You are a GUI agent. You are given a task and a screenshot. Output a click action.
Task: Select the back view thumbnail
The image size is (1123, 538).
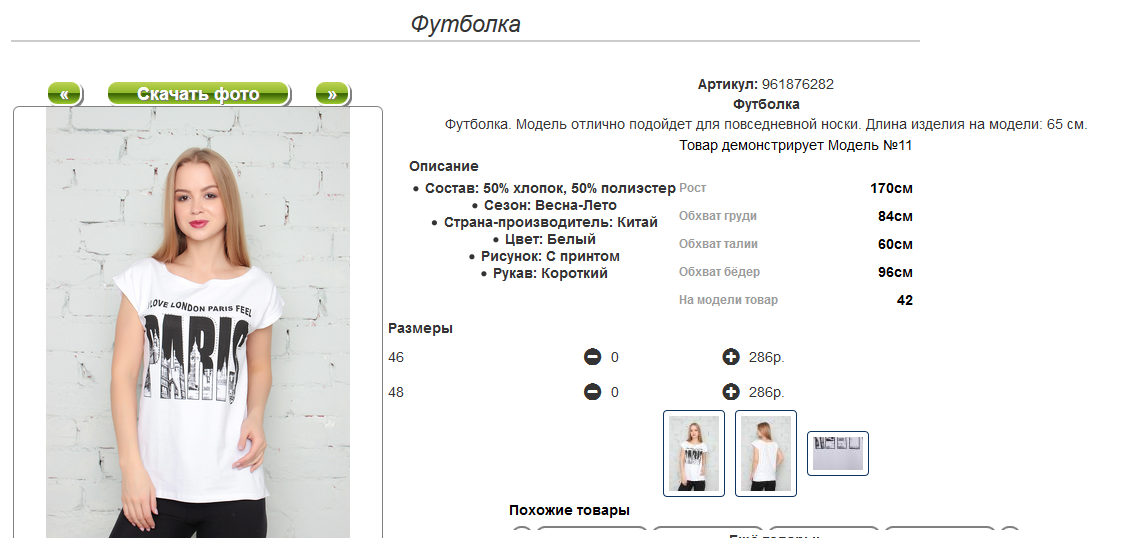(x=766, y=453)
